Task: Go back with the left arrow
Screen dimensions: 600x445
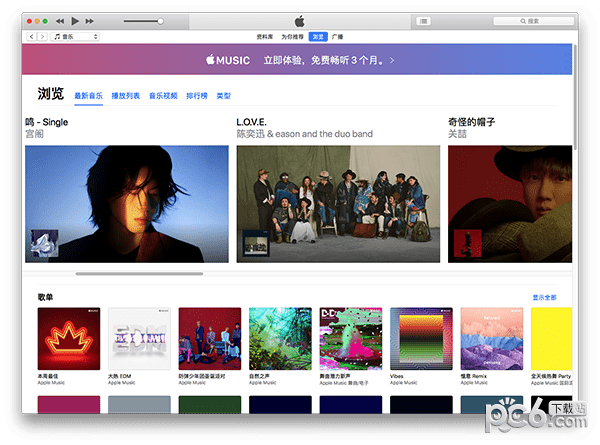Action: coord(32,37)
